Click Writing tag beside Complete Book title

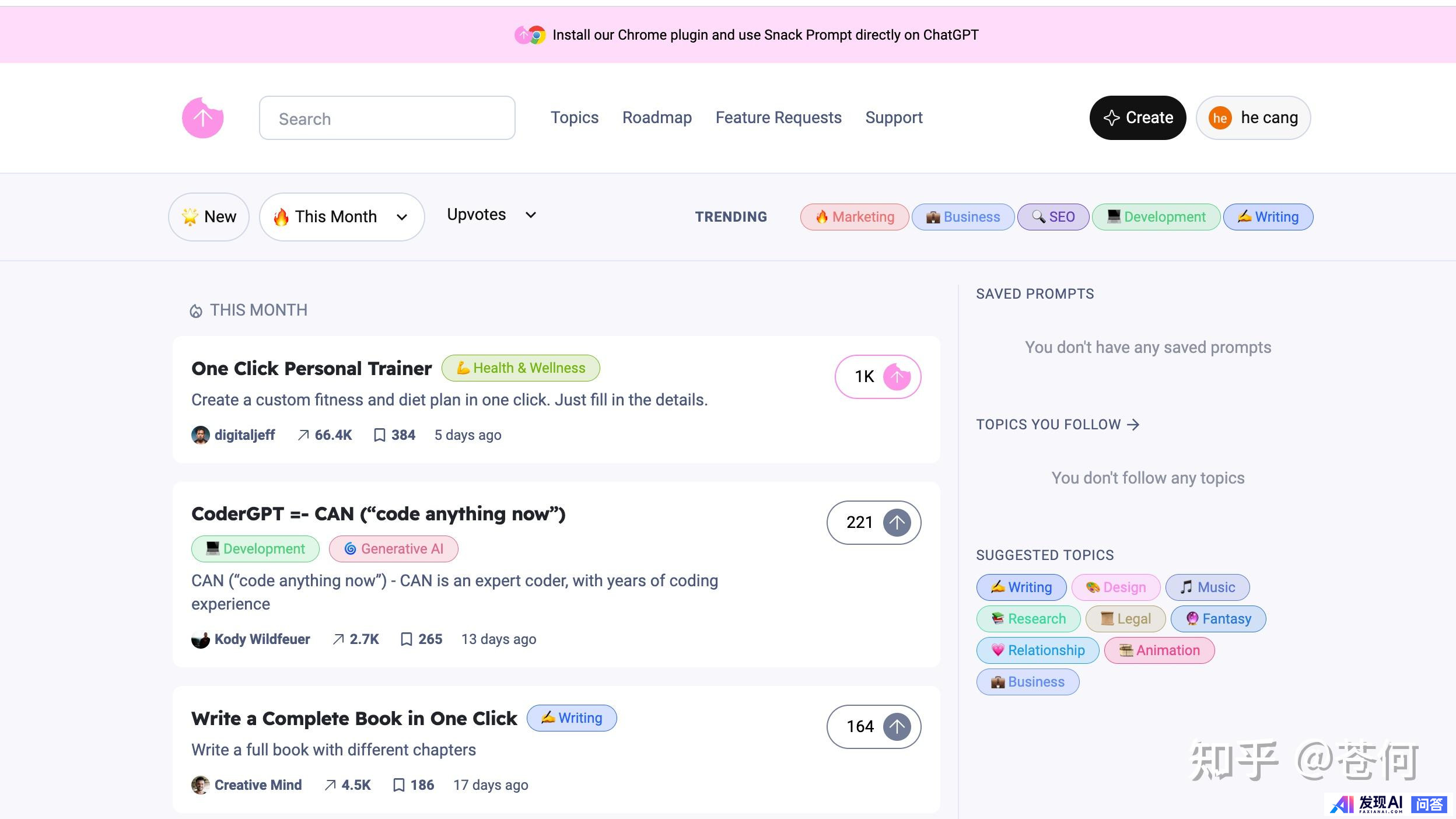tap(572, 718)
